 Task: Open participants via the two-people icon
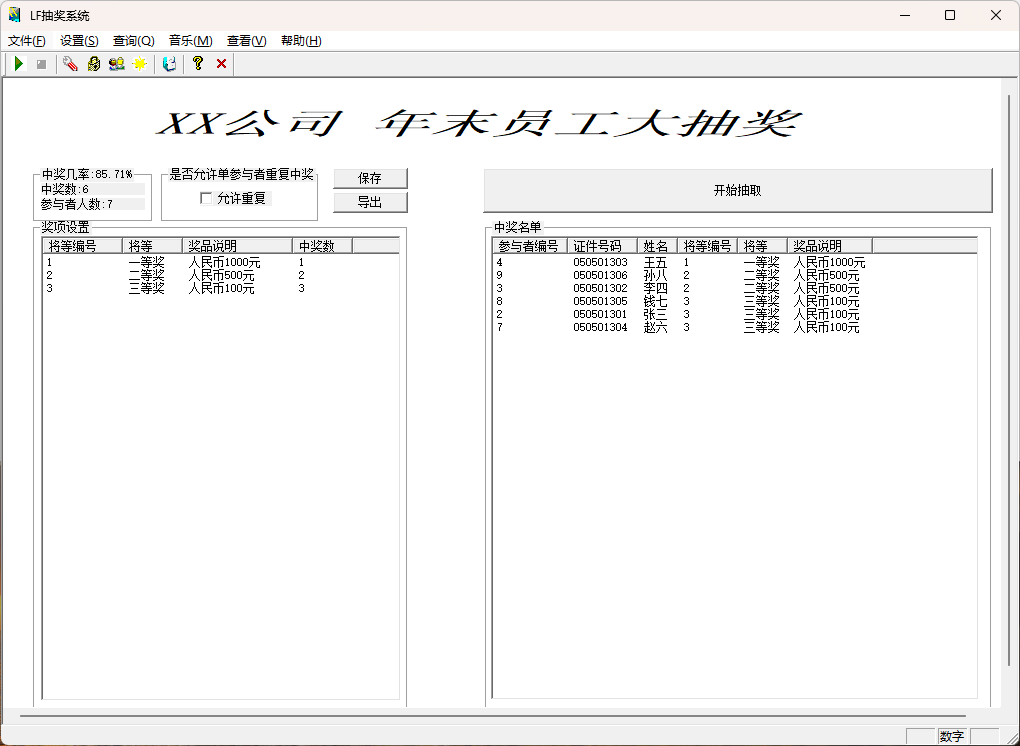point(117,64)
